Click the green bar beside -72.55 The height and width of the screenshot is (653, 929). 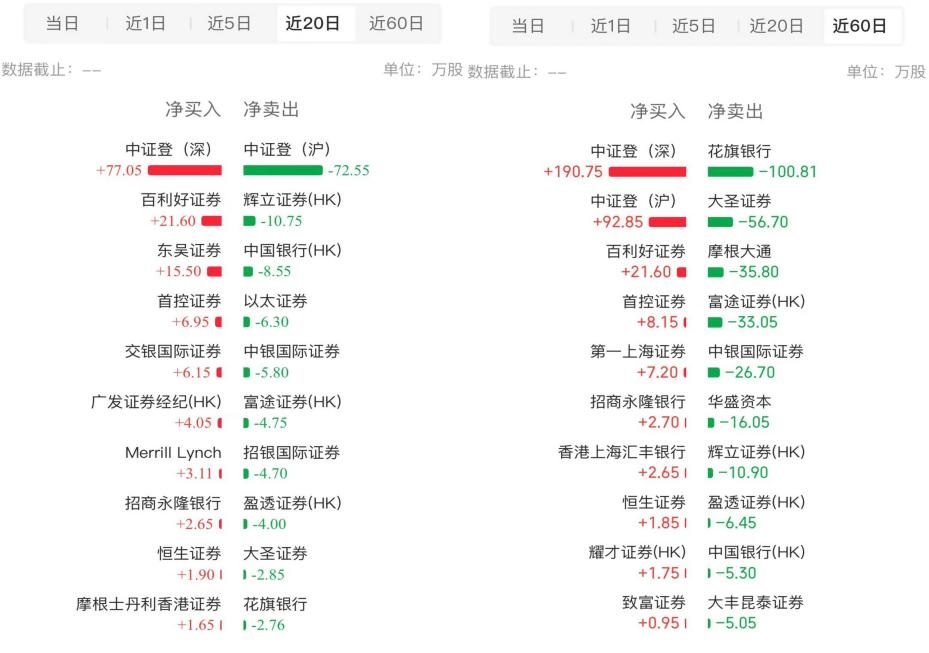click(x=282, y=170)
